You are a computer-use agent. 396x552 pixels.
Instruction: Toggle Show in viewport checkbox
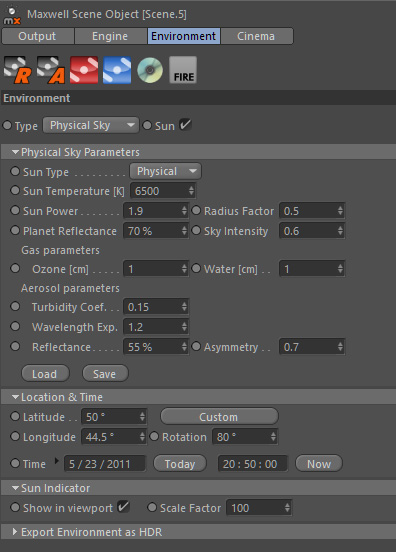[124, 507]
